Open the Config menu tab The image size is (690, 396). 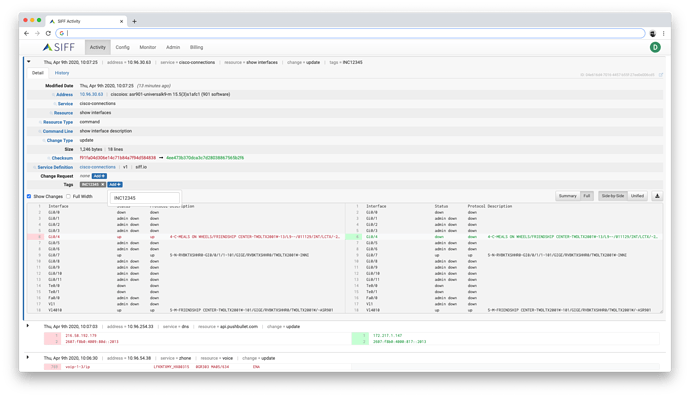tap(122, 47)
